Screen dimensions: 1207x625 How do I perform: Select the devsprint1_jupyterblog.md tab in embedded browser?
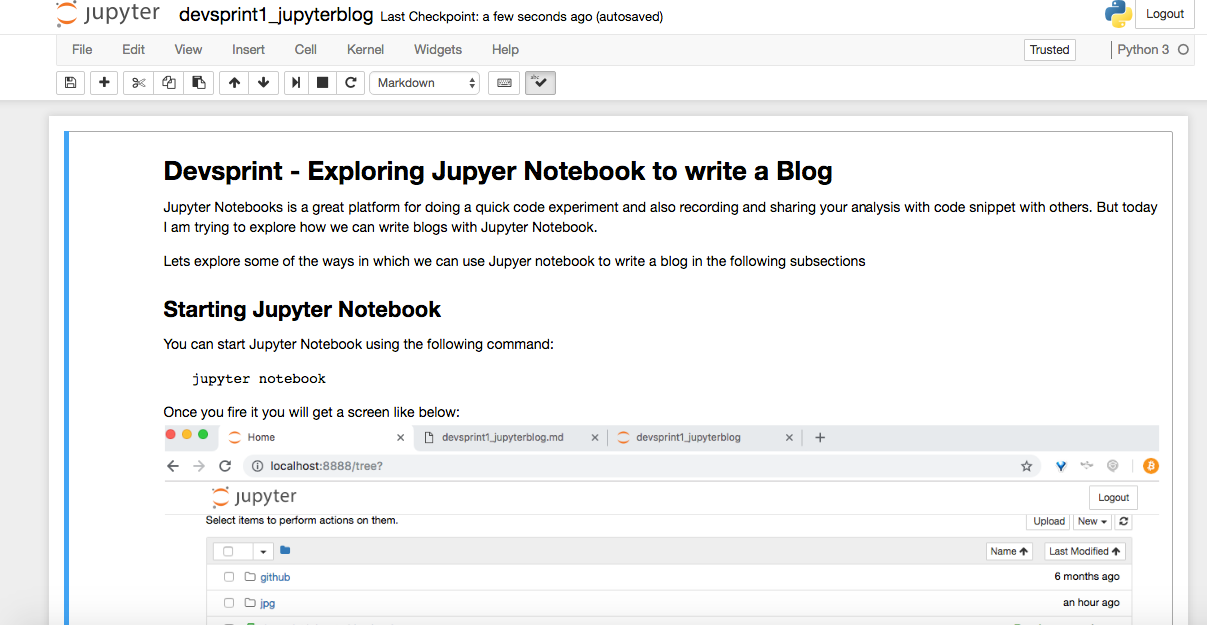511,437
